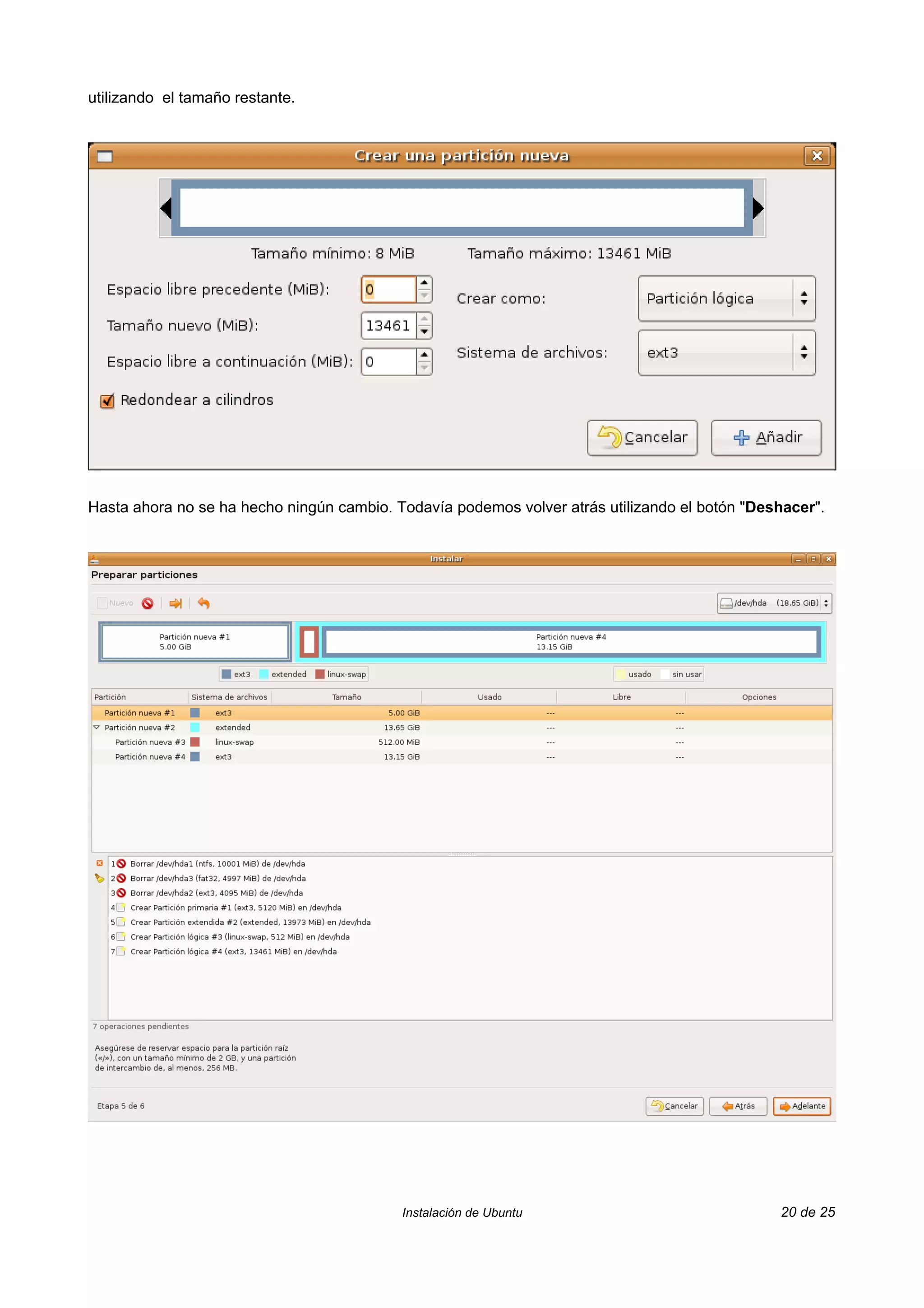The width and height of the screenshot is (924, 1308).
Task: Select the Partición nueva #1 table row
Action: [462, 713]
